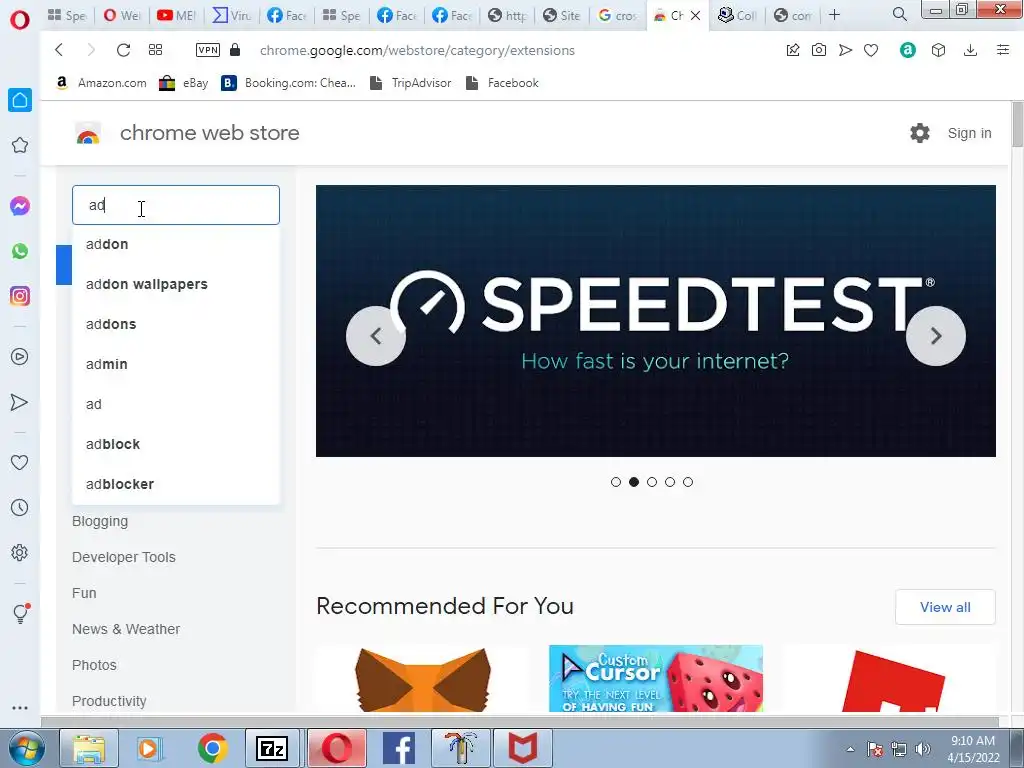This screenshot has width=1024, height=768.
Task: Select first carousel dot
Action: pyautogui.click(x=616, y=482)
